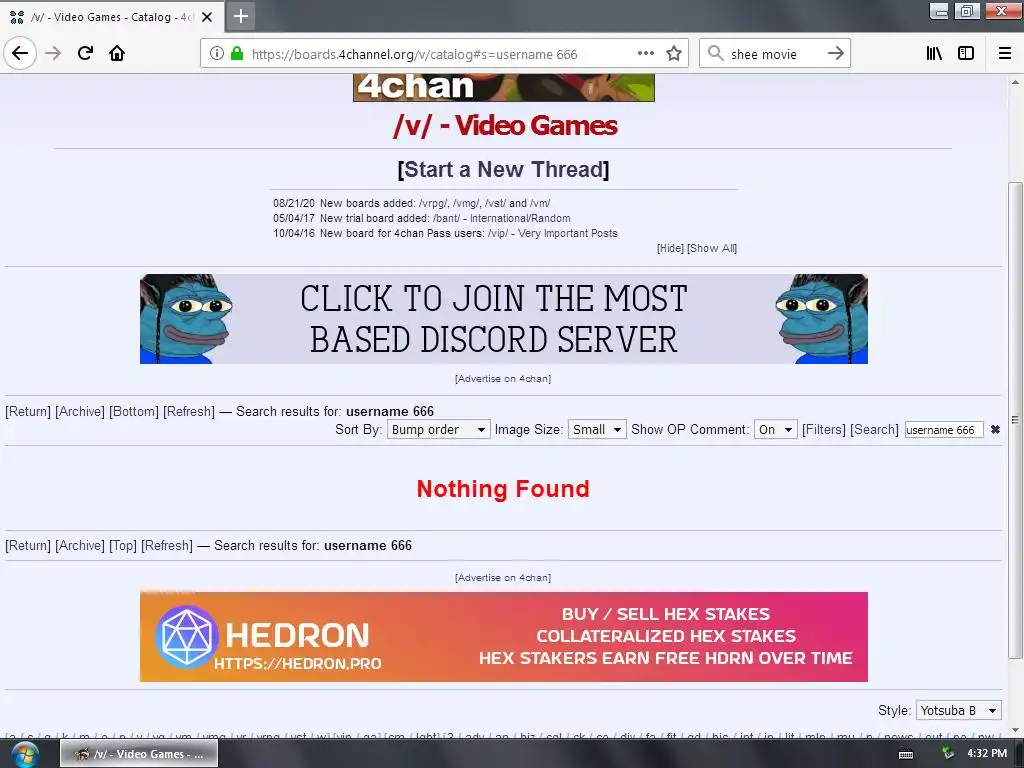Click [Show All] announcements link

[712, 248]
